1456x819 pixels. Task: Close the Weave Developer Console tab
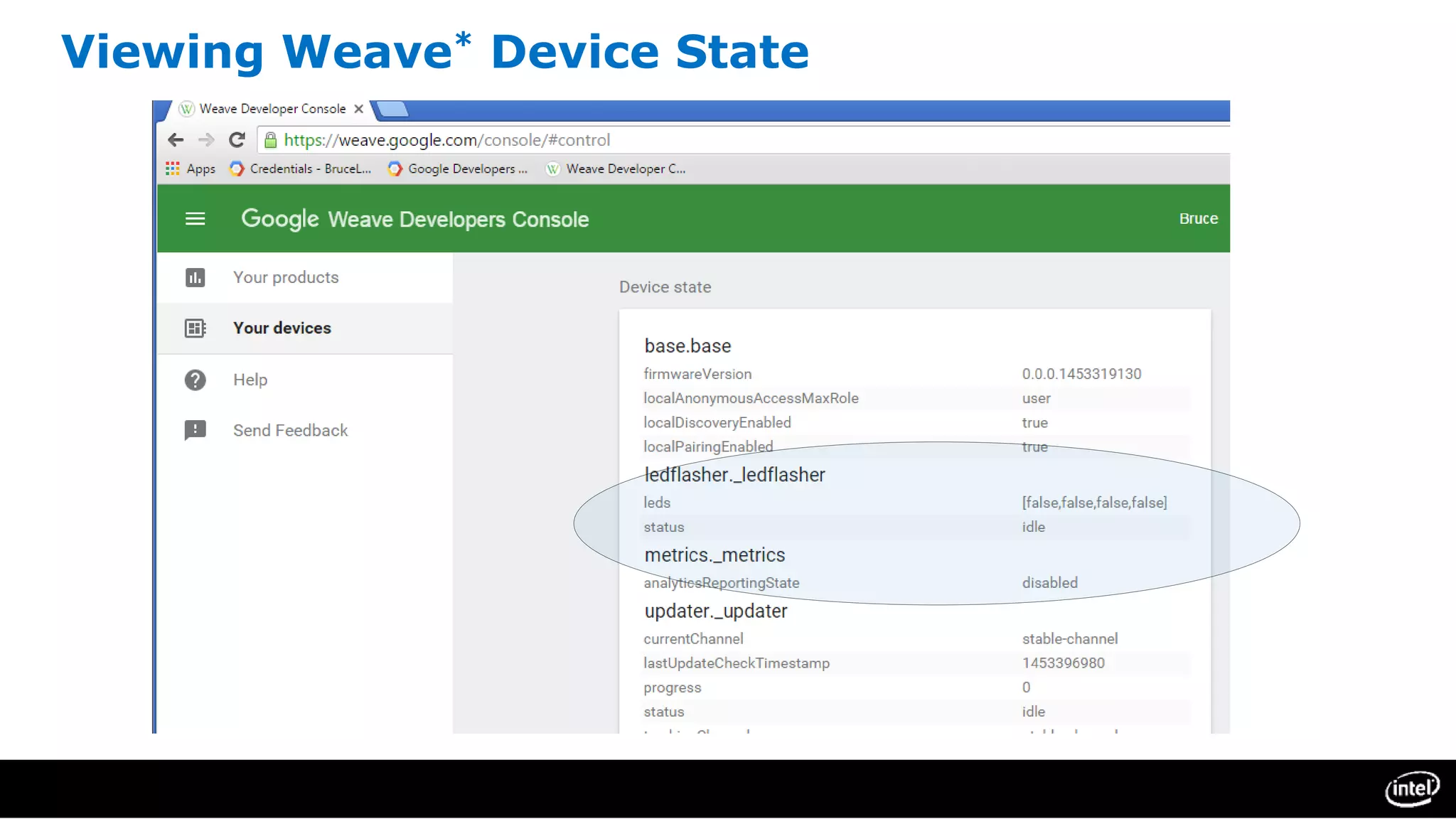[x=359, y=109]
